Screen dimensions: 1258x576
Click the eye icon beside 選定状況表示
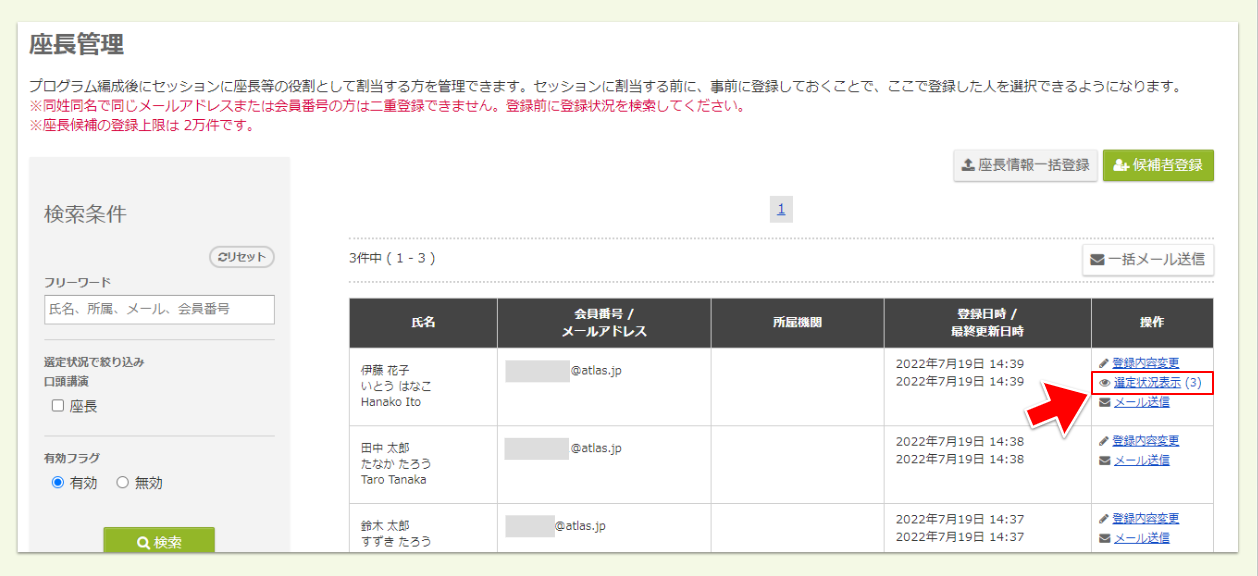[x=1104, y=383]
